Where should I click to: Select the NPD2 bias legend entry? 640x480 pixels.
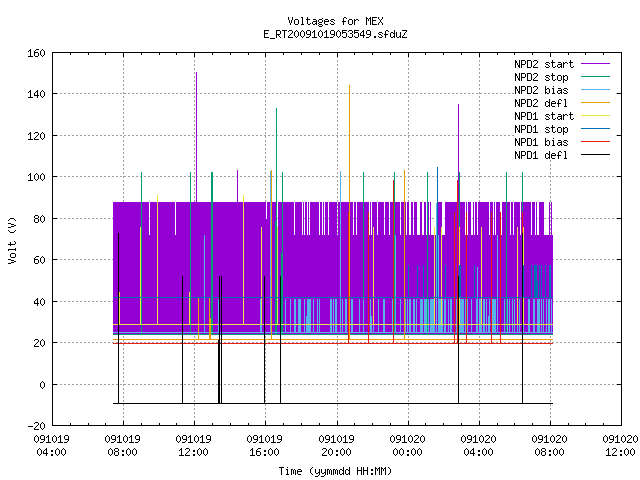[562, 90]
